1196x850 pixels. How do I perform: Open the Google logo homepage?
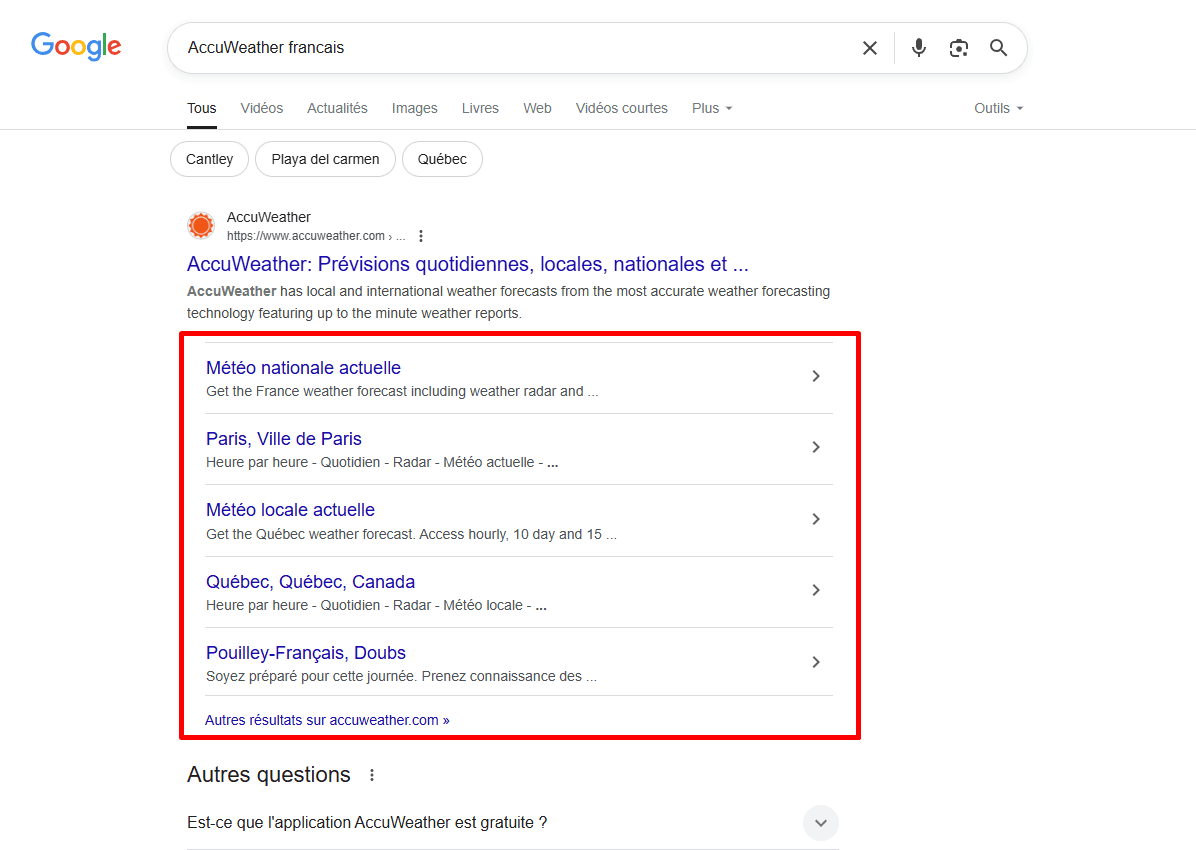[x=76, y=46]
